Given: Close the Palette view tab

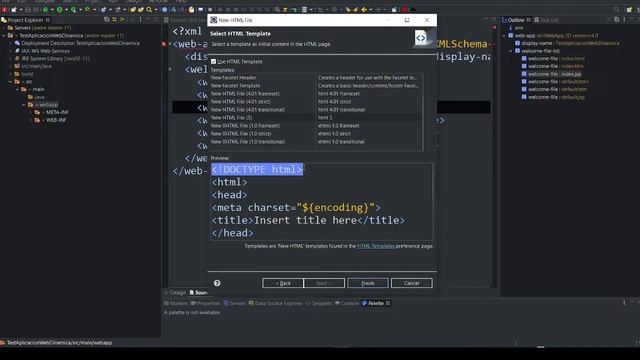Looking at the screenshot, I should click(x=388, y=303).
